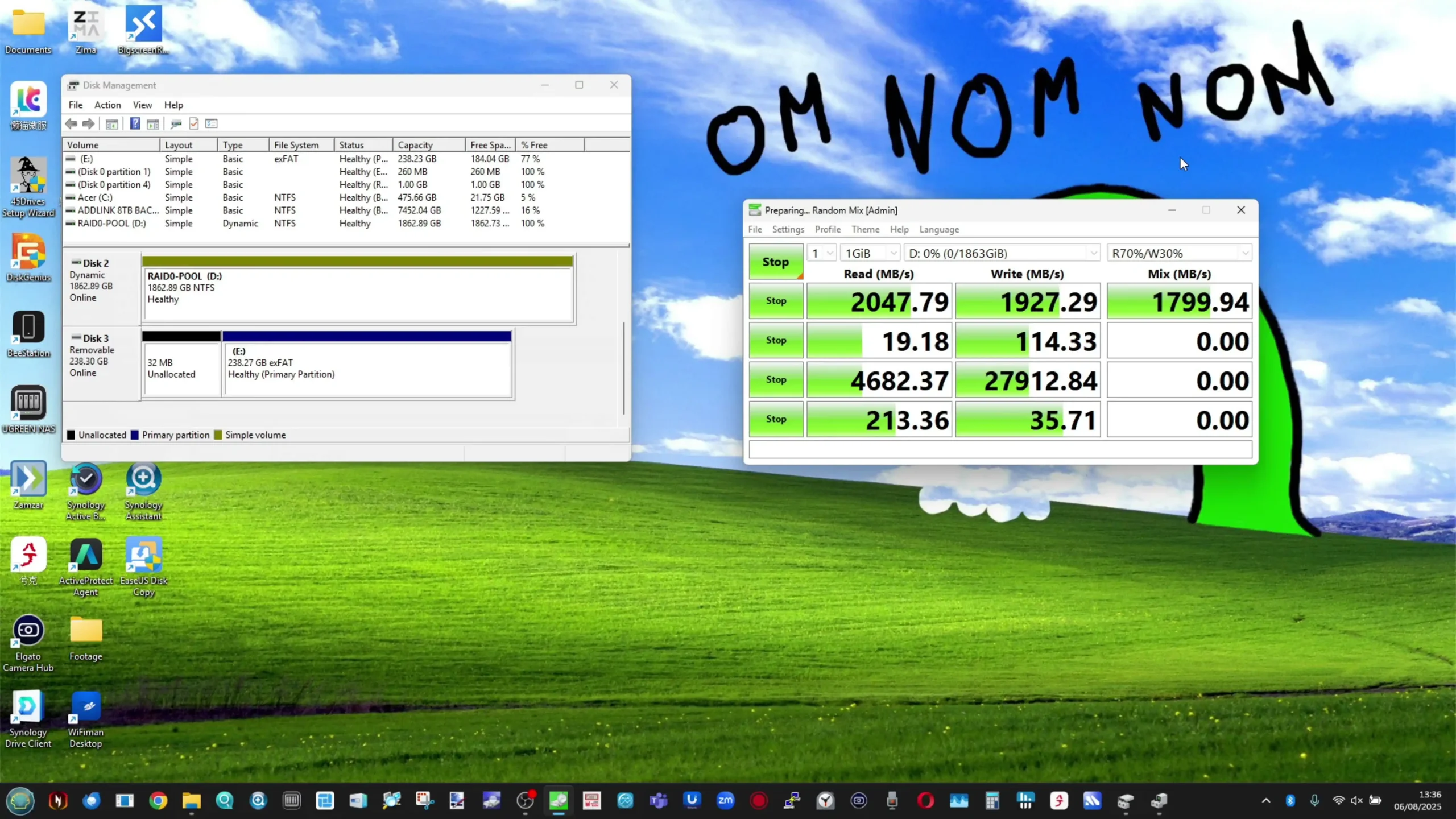Open Documents folder on desktop
This screenshot has width=1456, height=819.
[x=28, y=31]
